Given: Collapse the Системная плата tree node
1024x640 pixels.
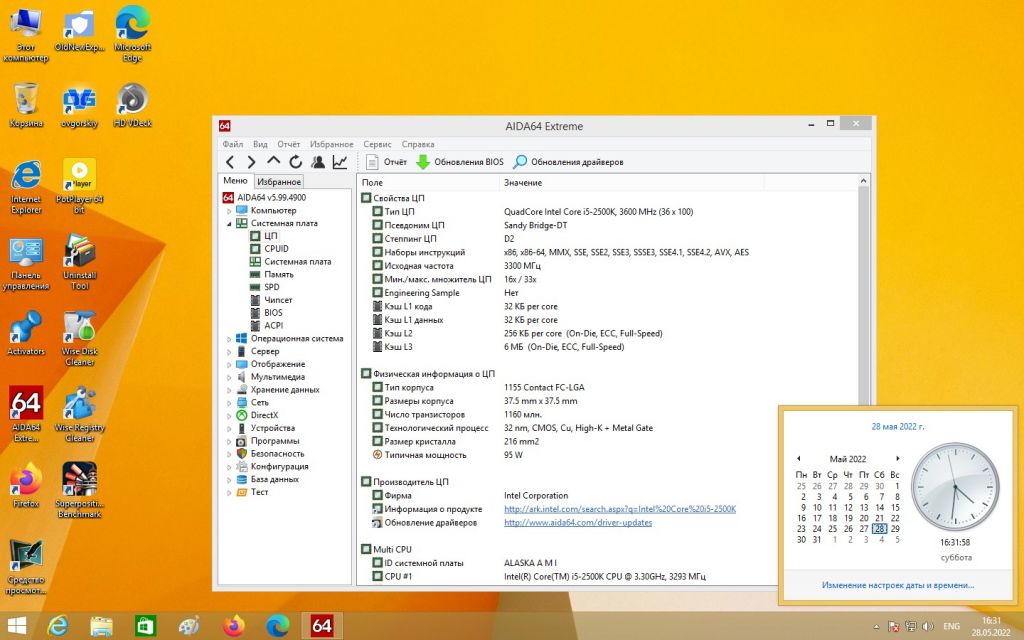Looking at the screenshot, I should tap(229, 223).
